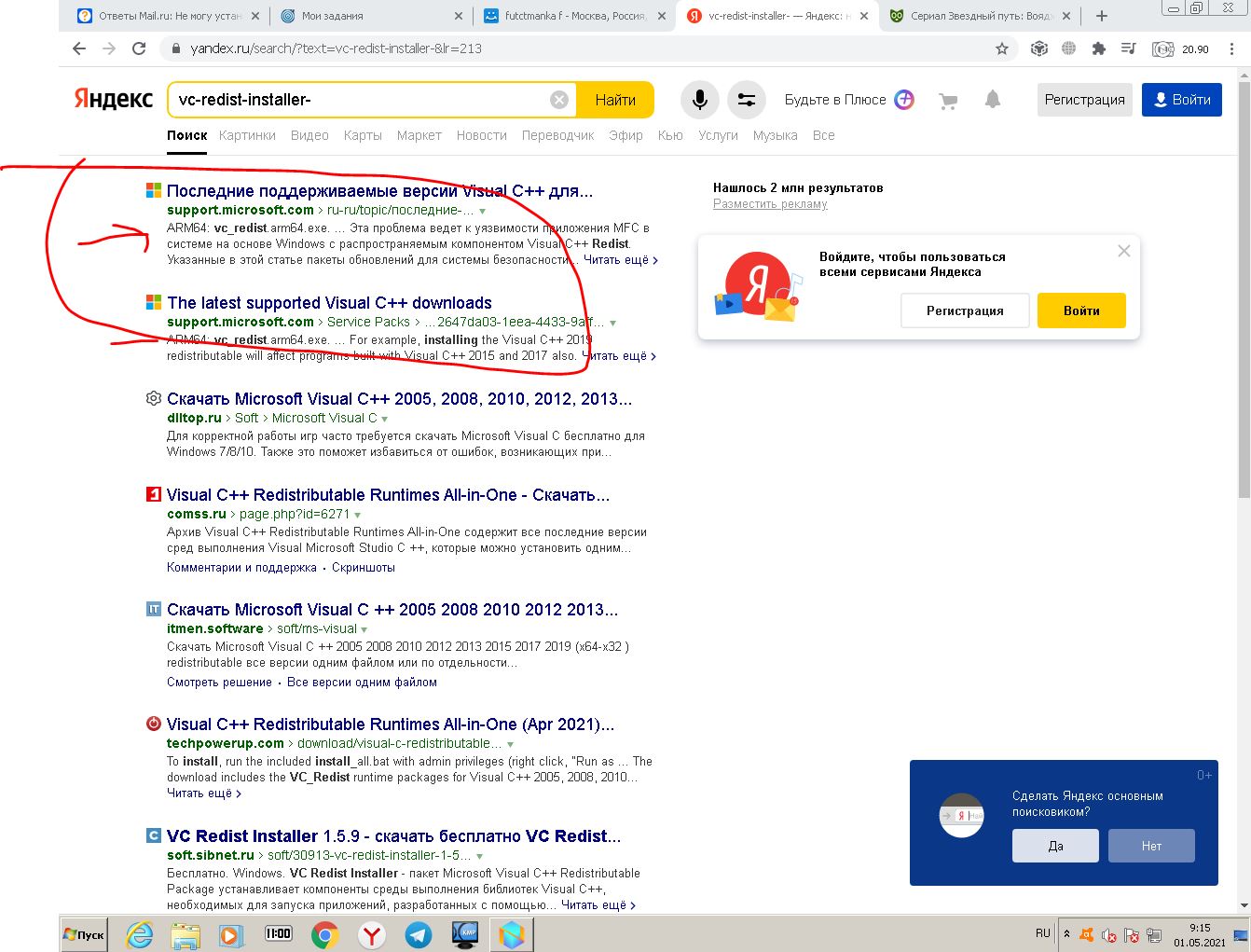Expand arrow after dlltop.ru Microsoft Visual C
Screen dimensions: 1251x952
tap(385, 419)
